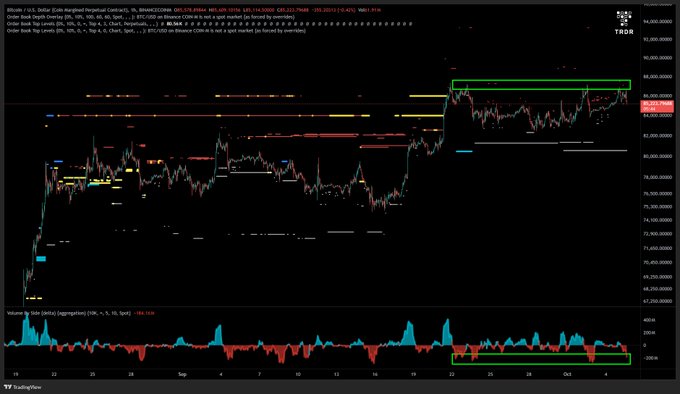Click the 16 date label on the time axis

point(375,374)
